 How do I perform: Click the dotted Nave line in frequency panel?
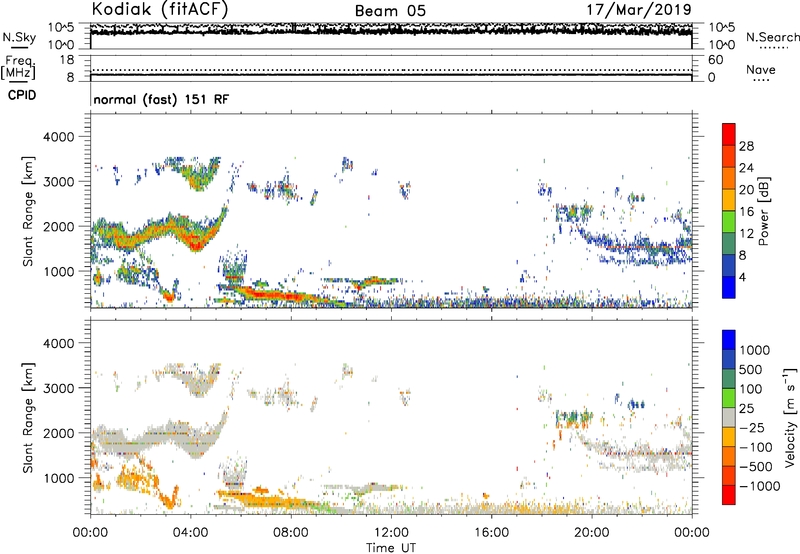click(391, 70)
